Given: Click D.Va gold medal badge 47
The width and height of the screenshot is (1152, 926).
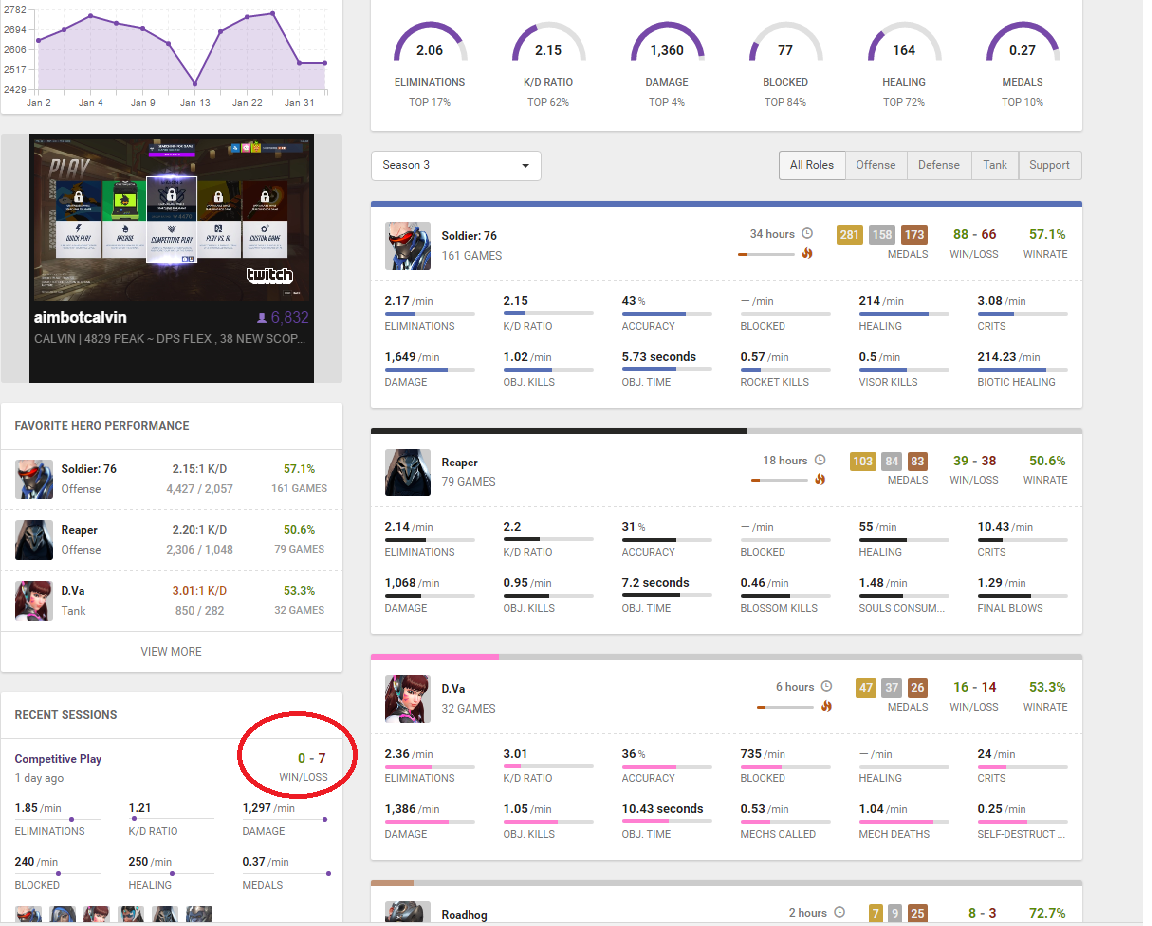Looking at the screenshot, I should pos(866,688).
